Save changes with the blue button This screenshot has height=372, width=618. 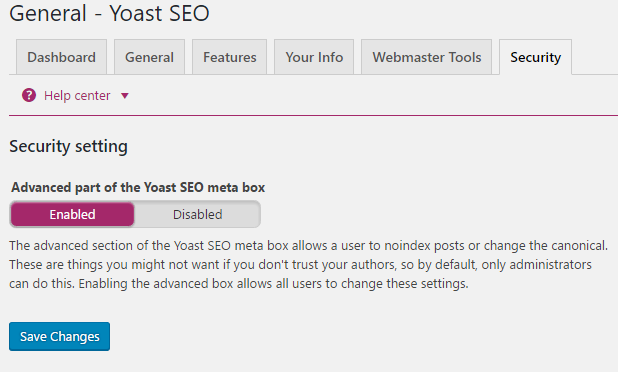(60, 337)
